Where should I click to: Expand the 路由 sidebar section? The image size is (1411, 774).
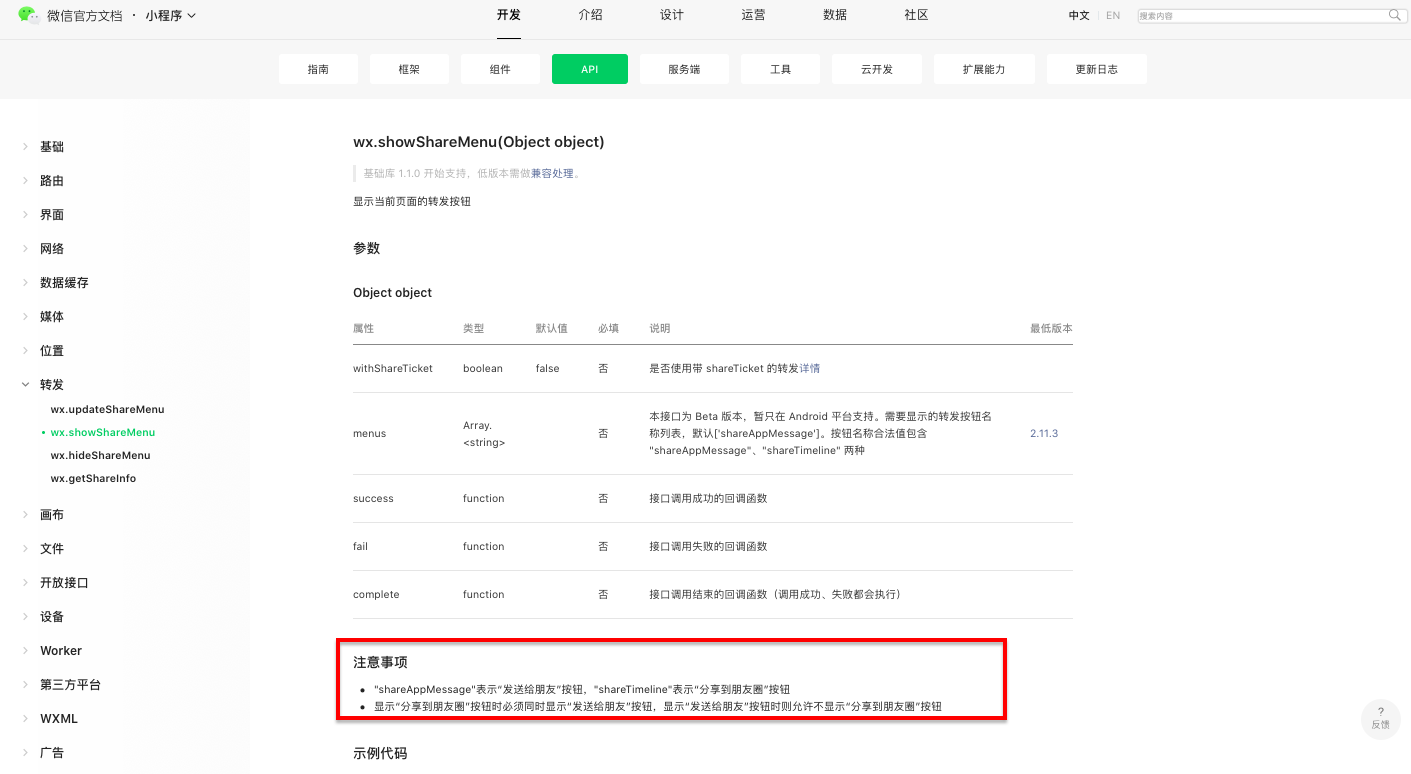[52, 181]
